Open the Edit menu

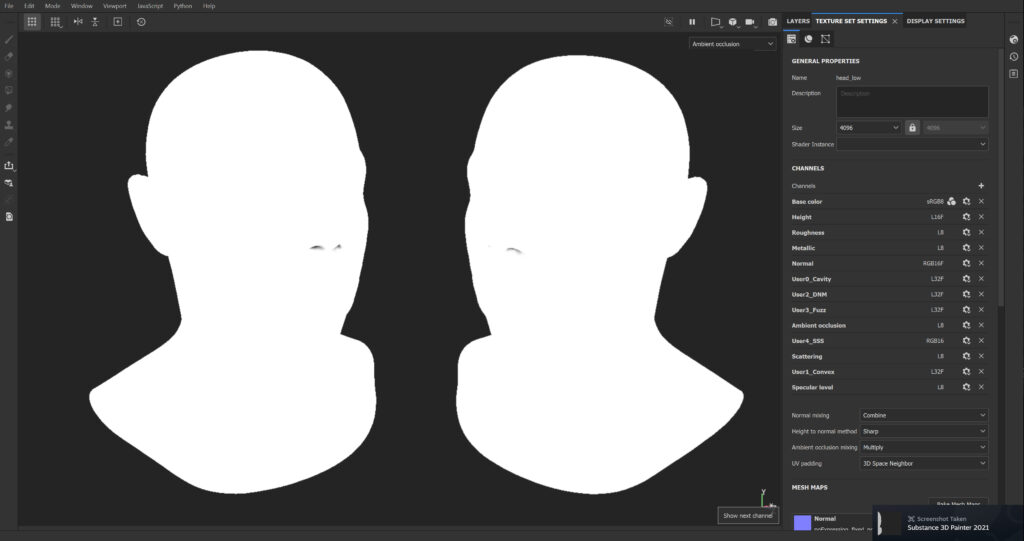[29, 6]
